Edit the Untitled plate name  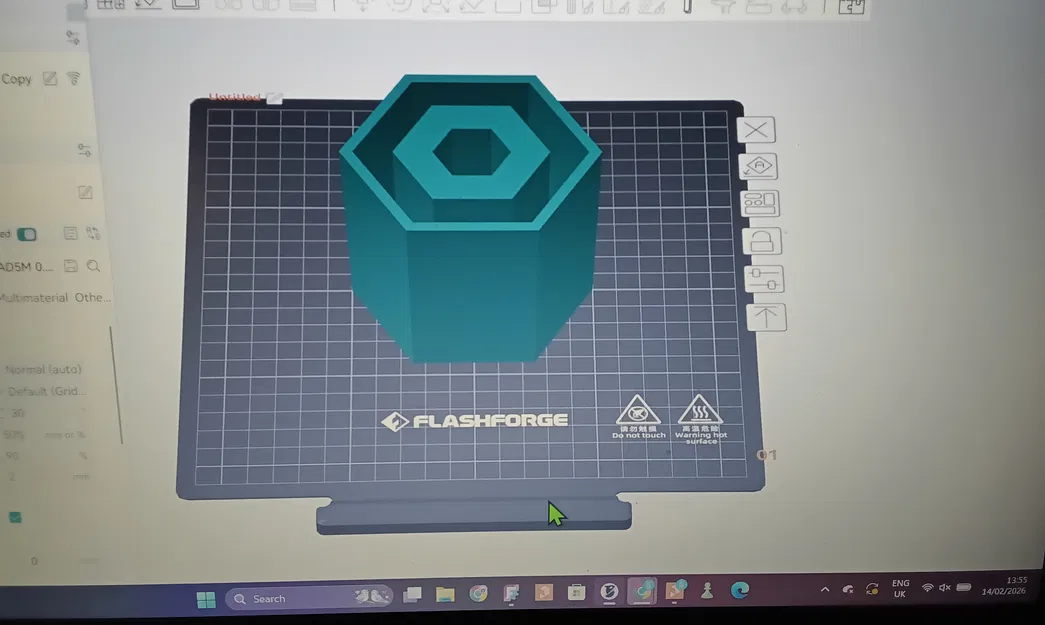coord(274,99)
